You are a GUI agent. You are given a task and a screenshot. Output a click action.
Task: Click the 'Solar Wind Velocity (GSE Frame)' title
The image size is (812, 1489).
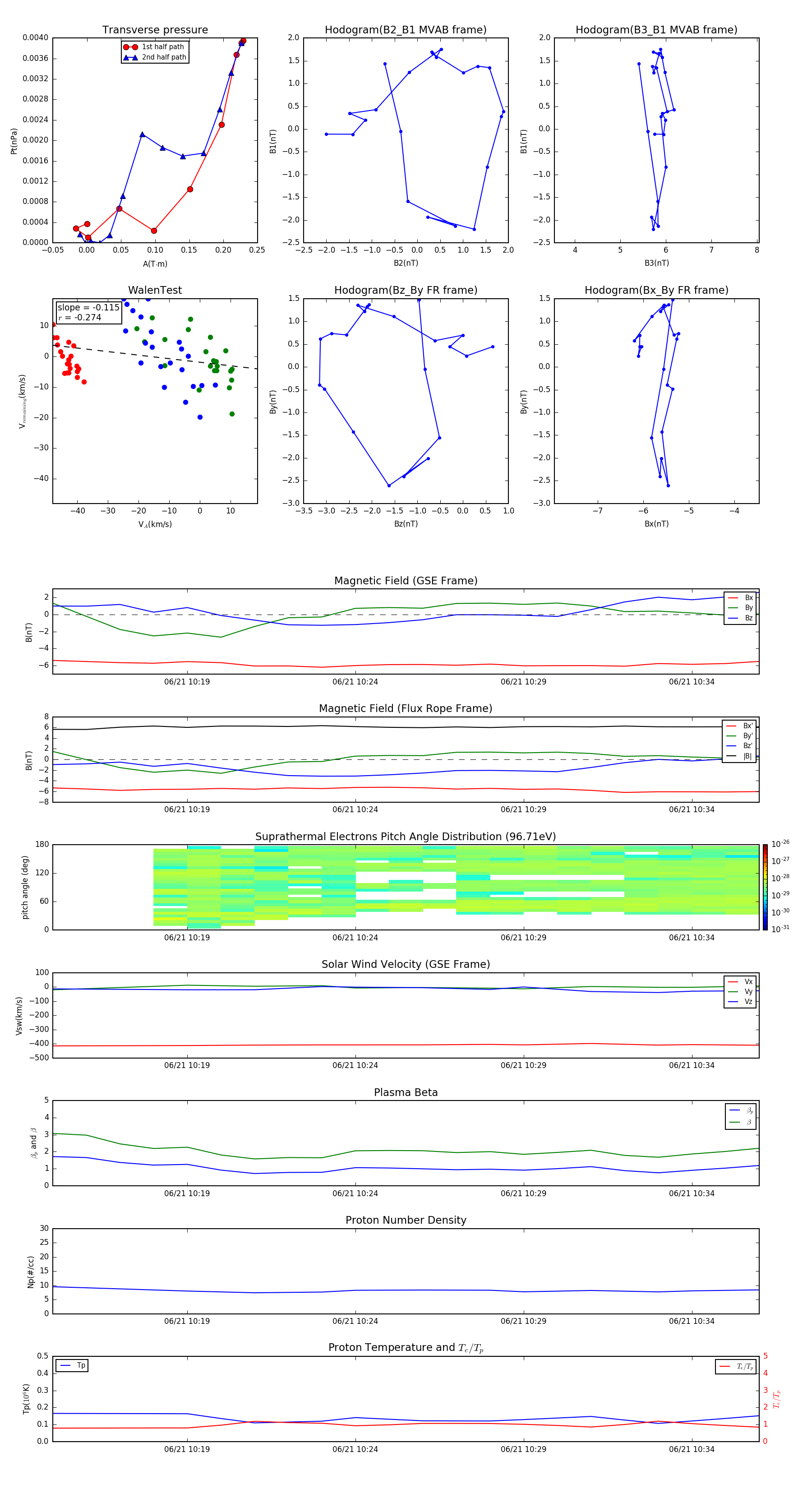coord(406,964)
